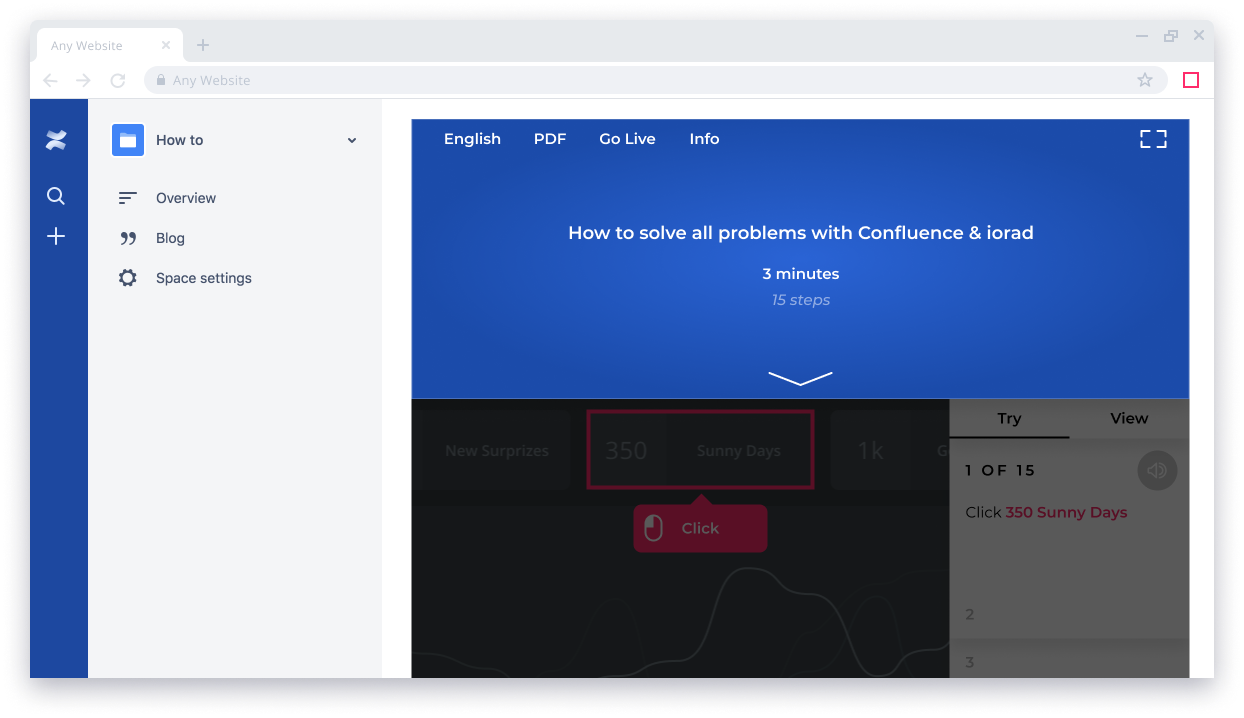Open the Overview page
This screenshot has height=718, width=1244.
[x=186, y=198]
